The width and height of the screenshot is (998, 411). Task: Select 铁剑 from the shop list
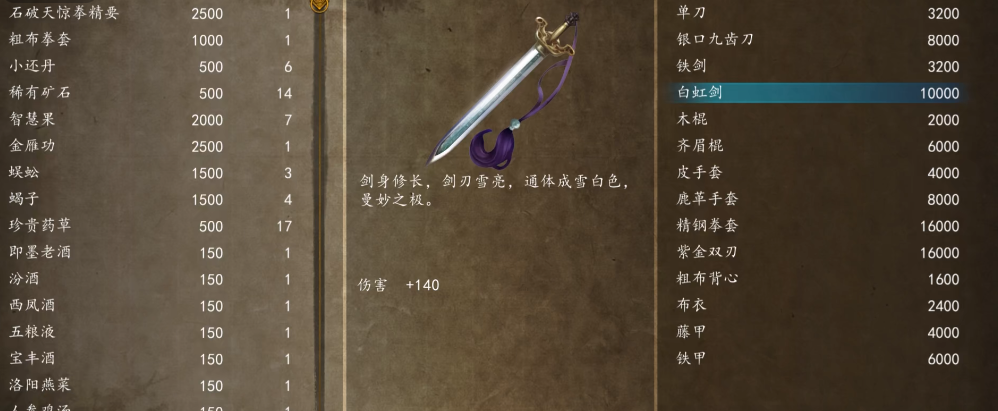pos(819,66)
